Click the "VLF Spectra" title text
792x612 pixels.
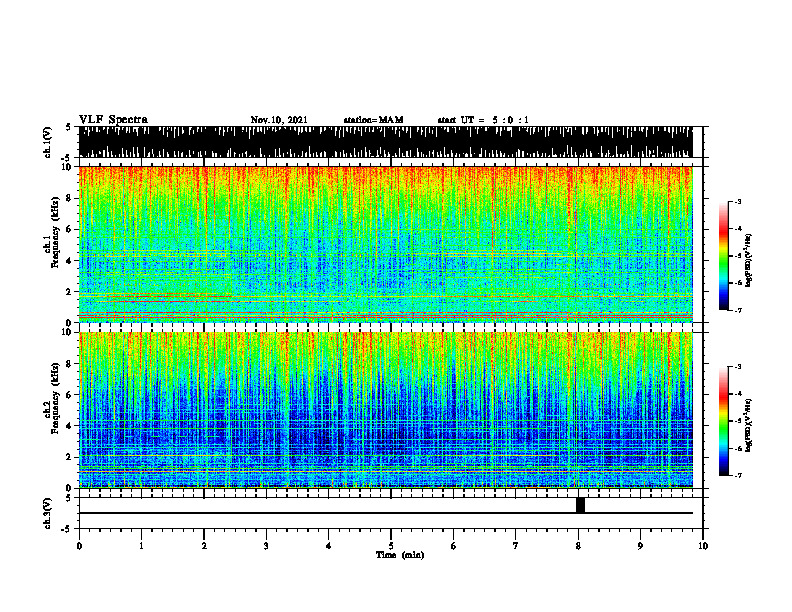[113, 120]
